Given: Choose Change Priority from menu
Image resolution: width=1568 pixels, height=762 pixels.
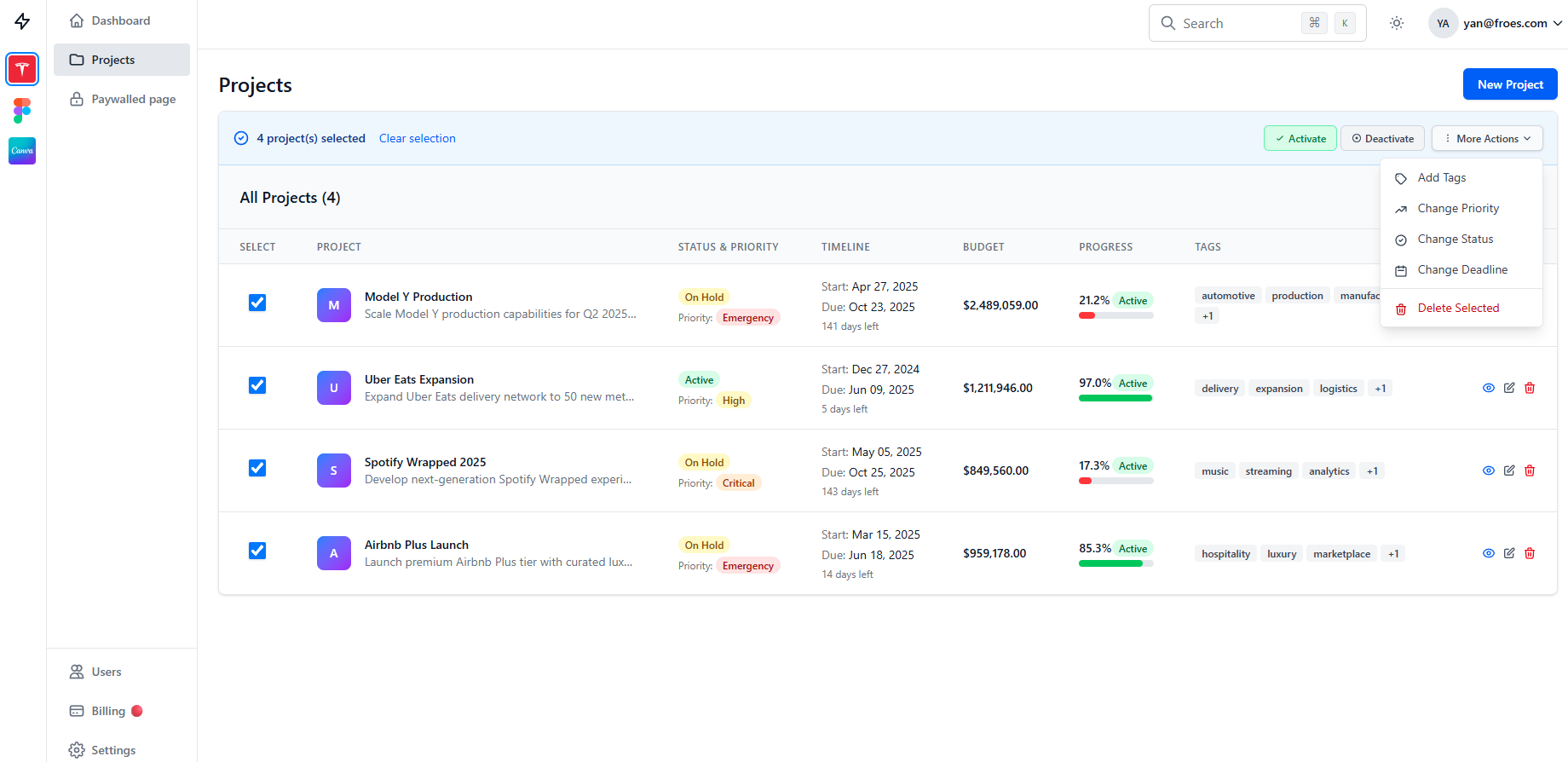Looking at the screenshot, I should [x=1461, y=208].
